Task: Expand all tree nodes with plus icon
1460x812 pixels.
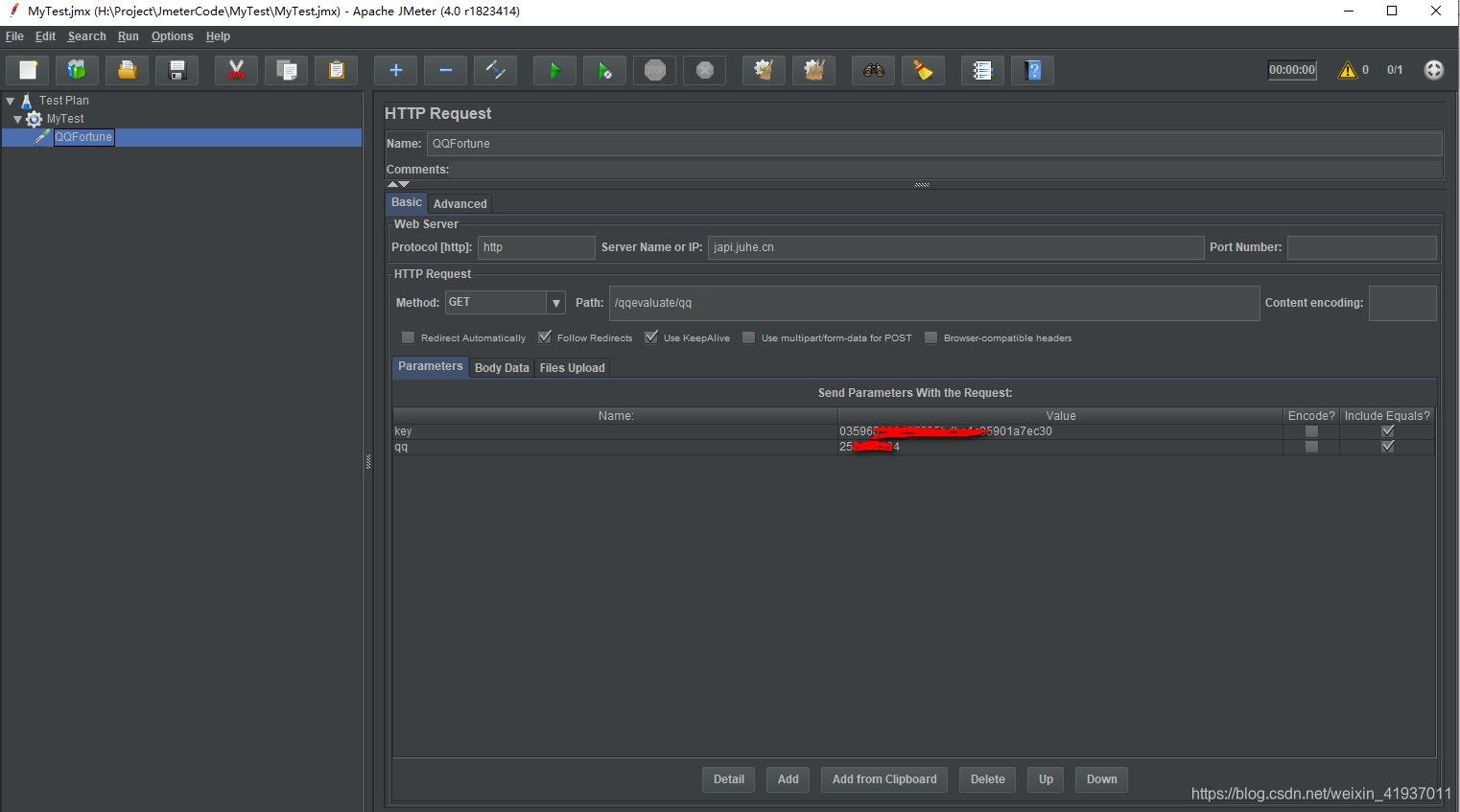Action: (395, 70)
